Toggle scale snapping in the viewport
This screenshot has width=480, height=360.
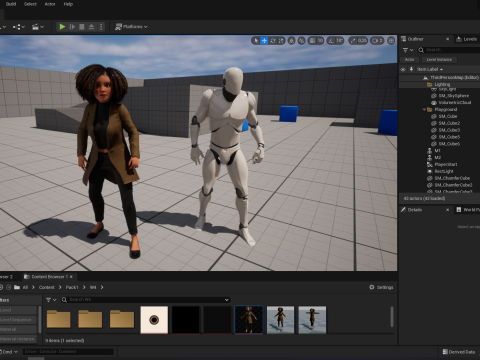click(353, 41)
